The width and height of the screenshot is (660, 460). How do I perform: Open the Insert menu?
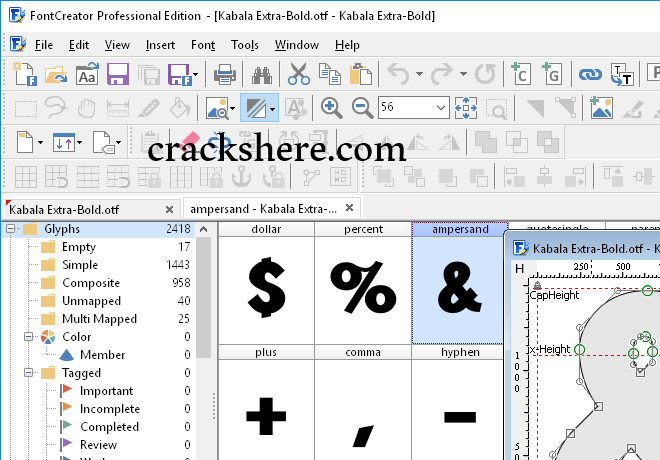160,45
